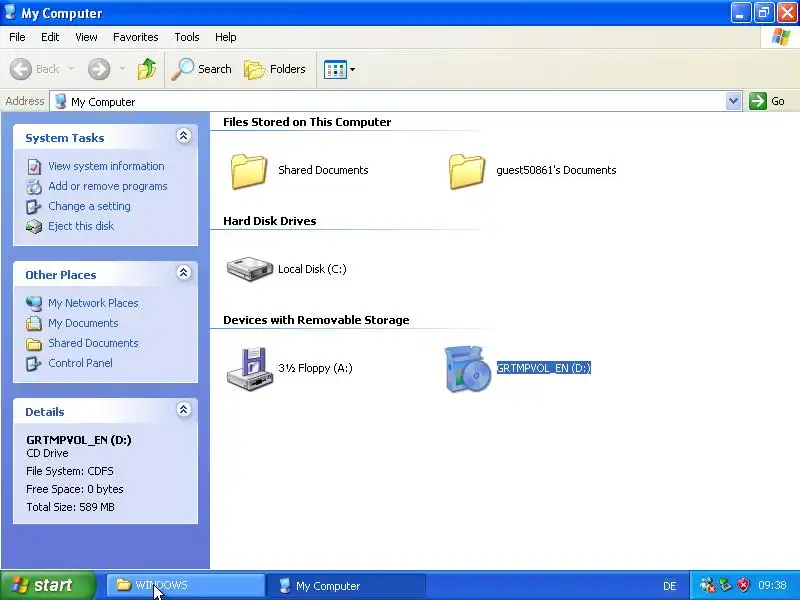This screenshot has width=800, height=600.
Task: Click the green Go button
Action: [766, 101]
